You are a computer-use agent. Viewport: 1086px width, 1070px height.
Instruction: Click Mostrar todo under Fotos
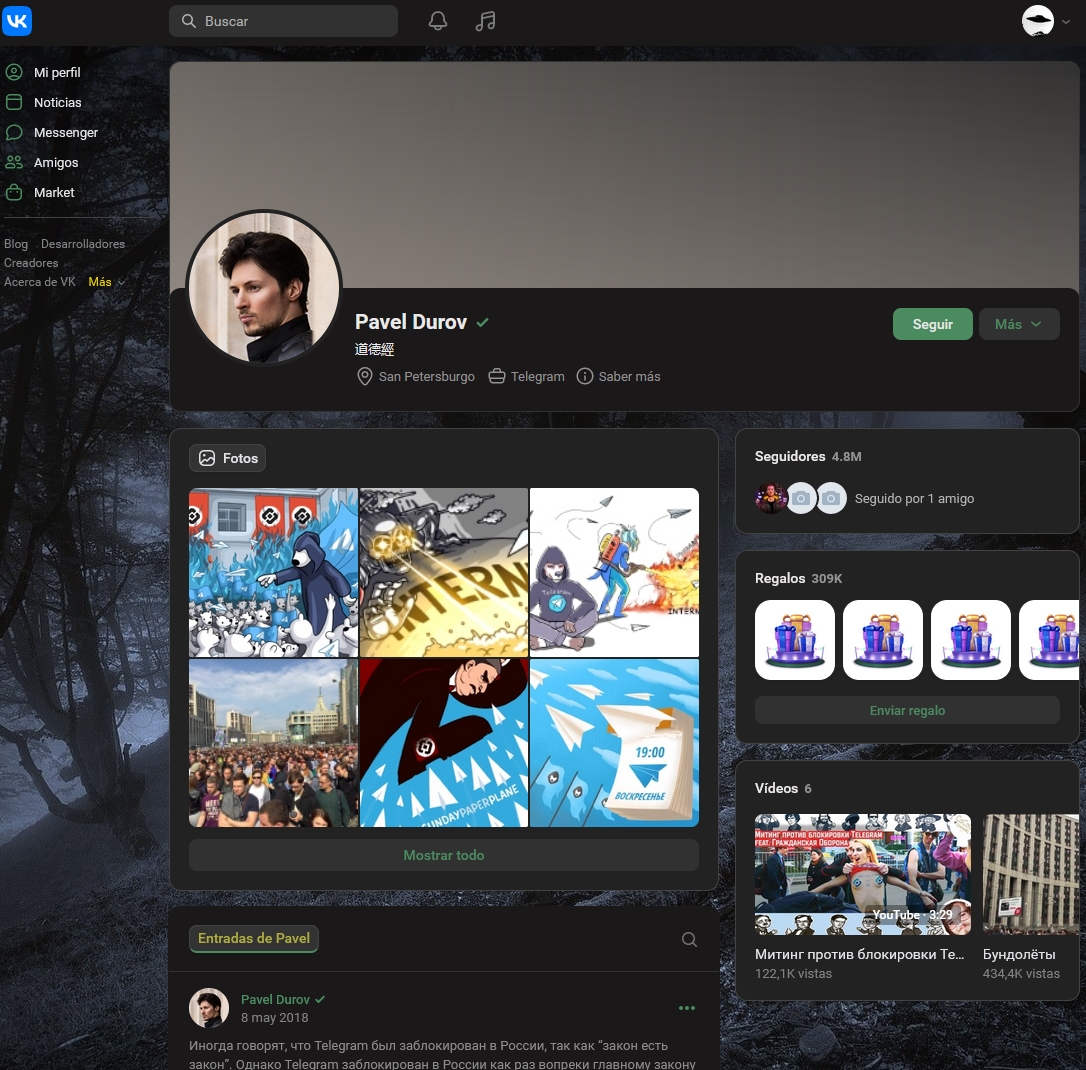[x=443, y=855]
